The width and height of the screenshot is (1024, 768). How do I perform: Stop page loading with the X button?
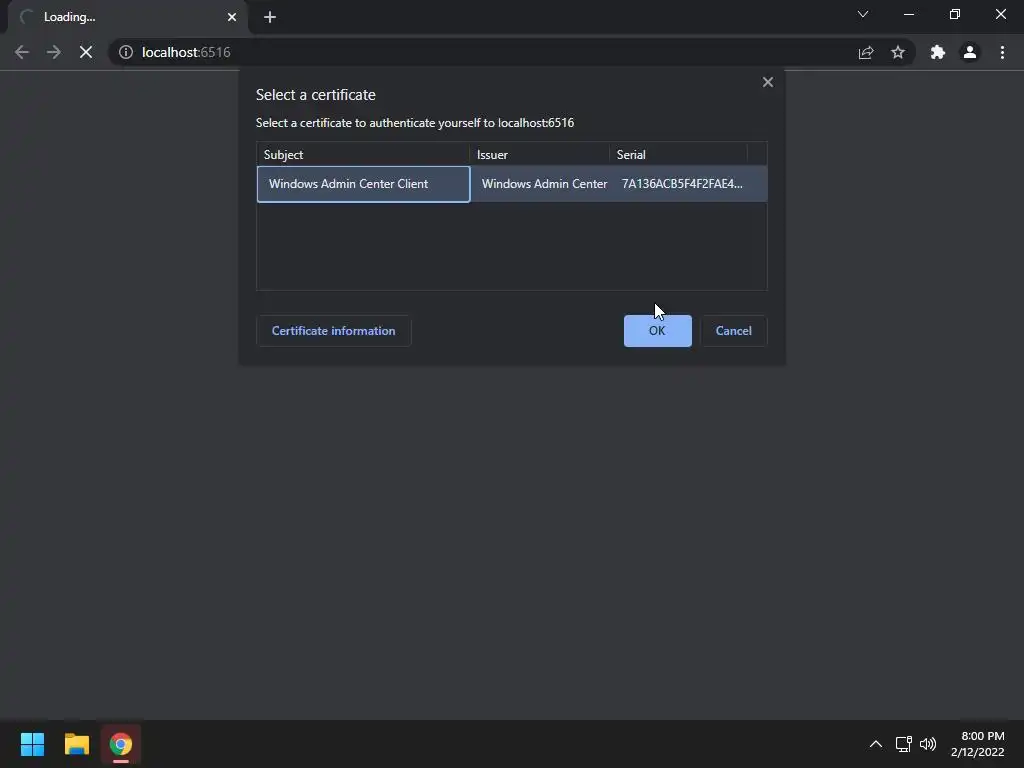click(x=86, y=52)
